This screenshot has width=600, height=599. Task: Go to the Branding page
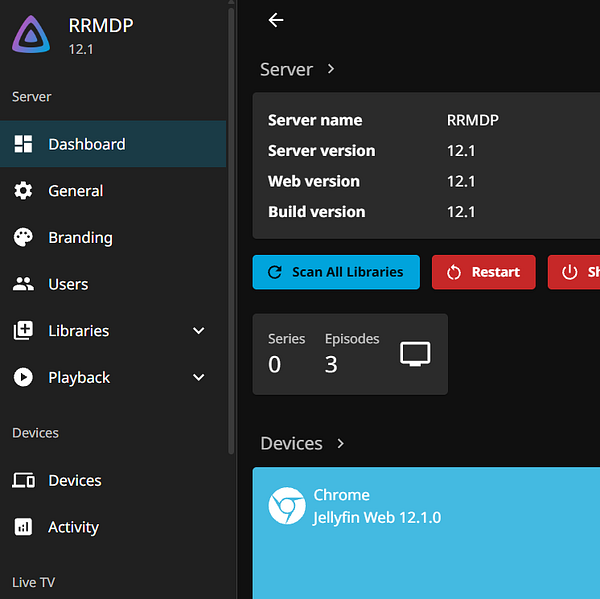113,237
